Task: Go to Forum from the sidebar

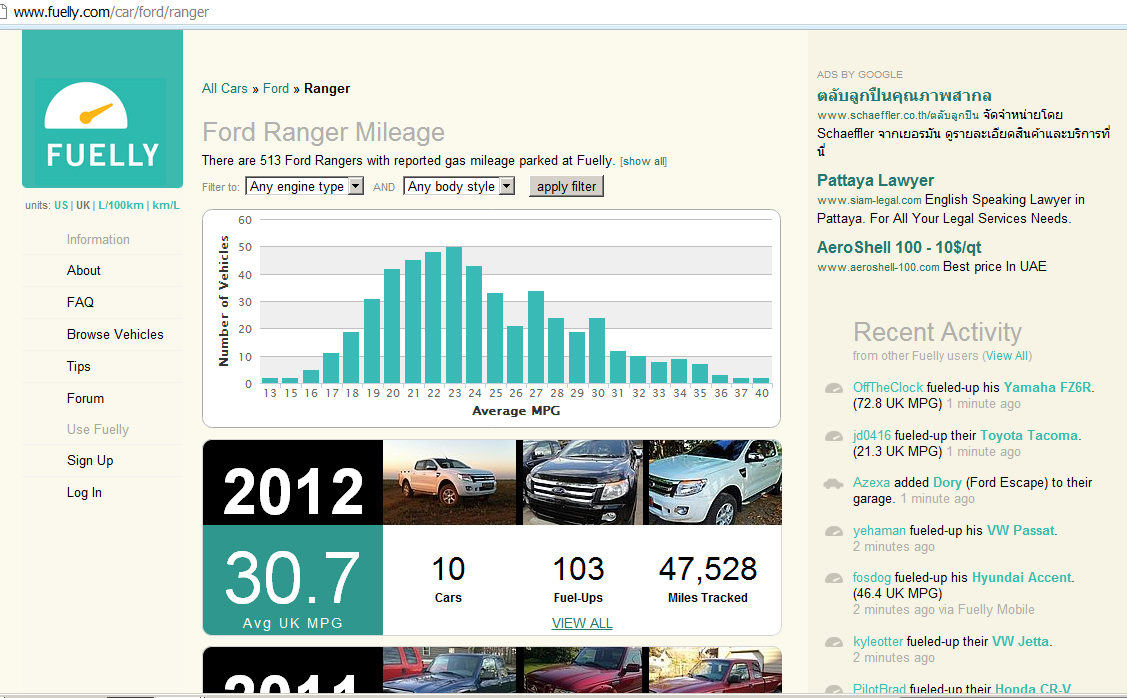Action: coord(85,398)
